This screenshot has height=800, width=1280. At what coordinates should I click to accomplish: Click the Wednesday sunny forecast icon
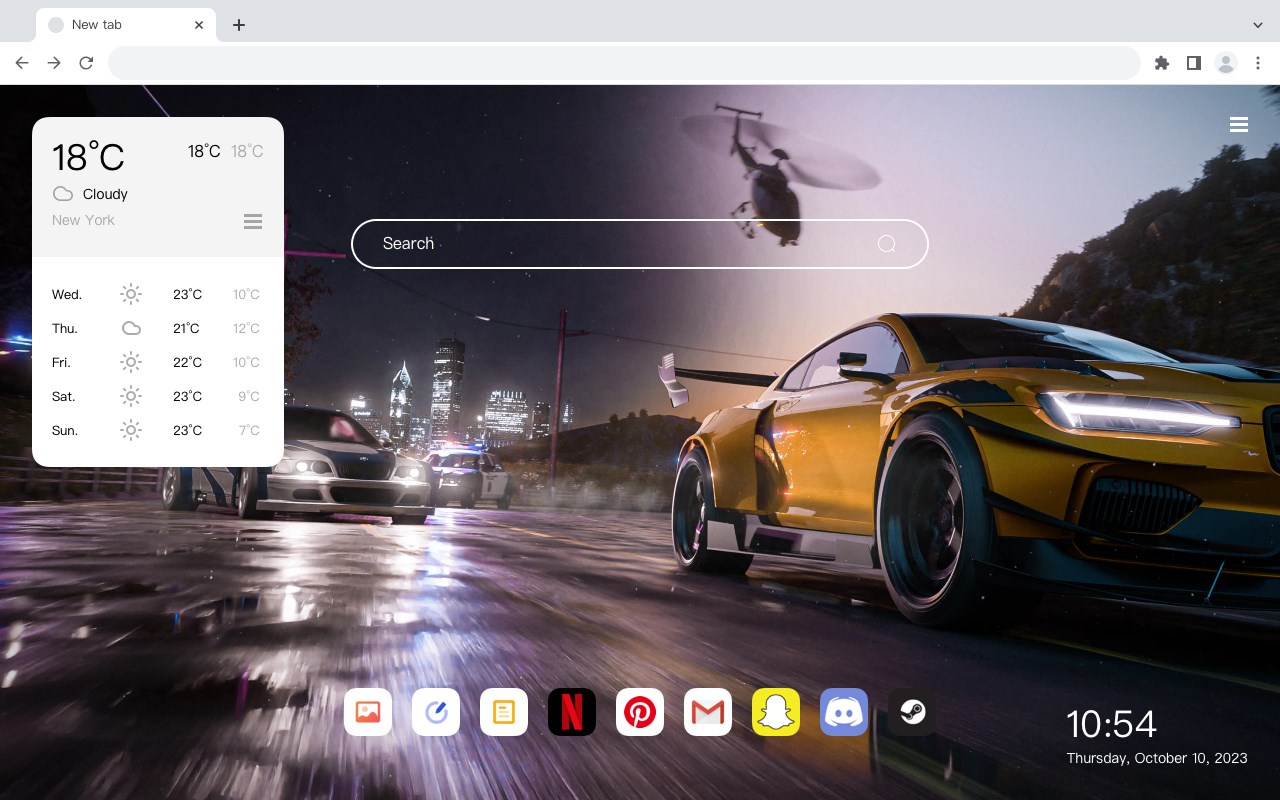131,294
